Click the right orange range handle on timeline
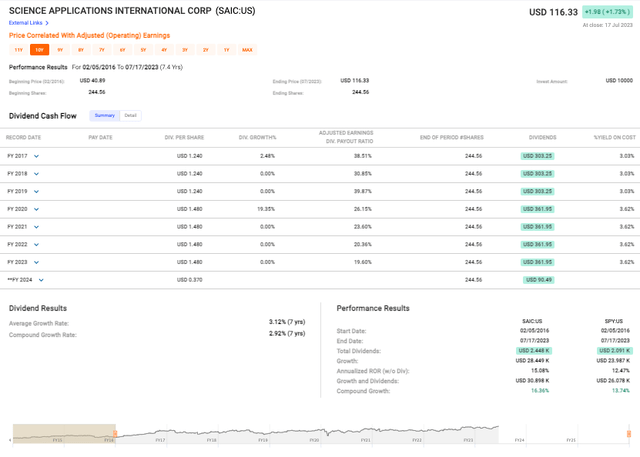Viewport: 640px width, 457px height. click(629, 434)
